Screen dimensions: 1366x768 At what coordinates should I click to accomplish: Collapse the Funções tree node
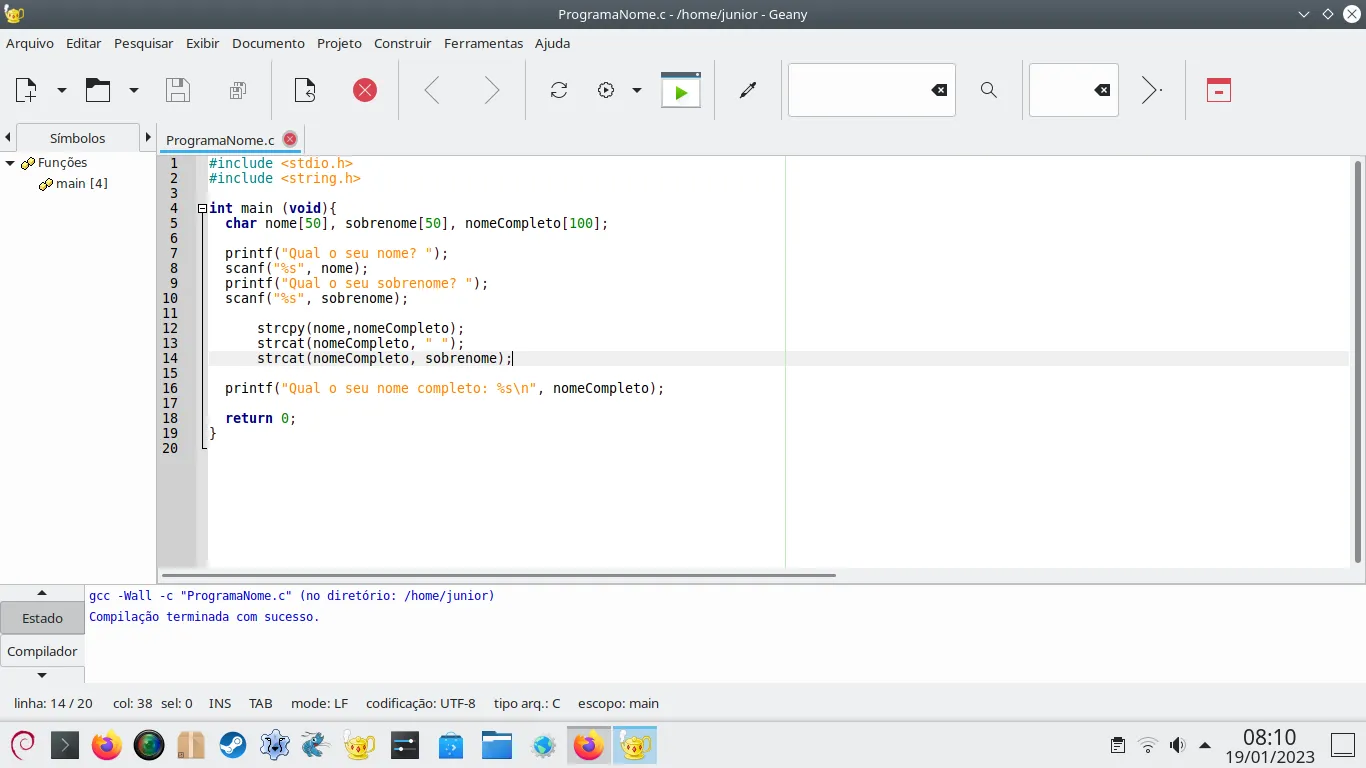point(10,163)
